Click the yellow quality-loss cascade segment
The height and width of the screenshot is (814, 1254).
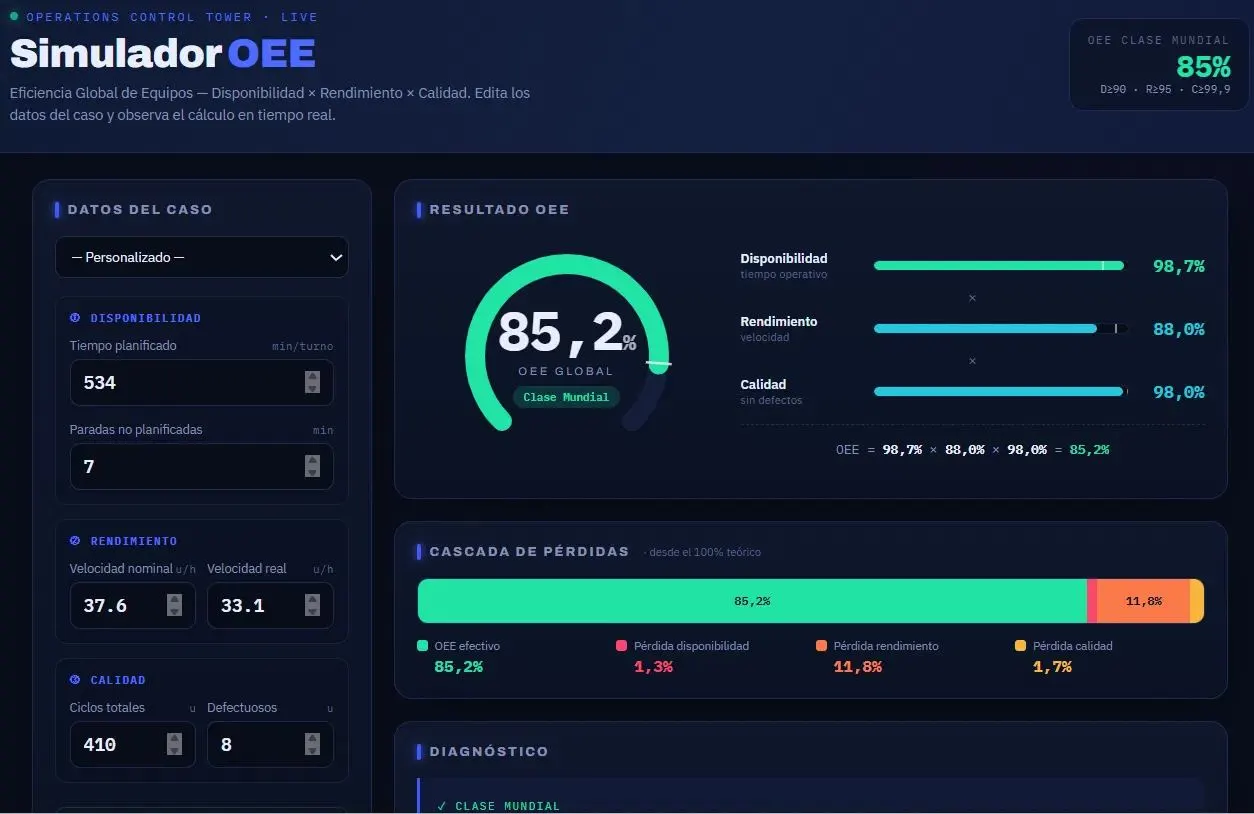click(1197, 601)
